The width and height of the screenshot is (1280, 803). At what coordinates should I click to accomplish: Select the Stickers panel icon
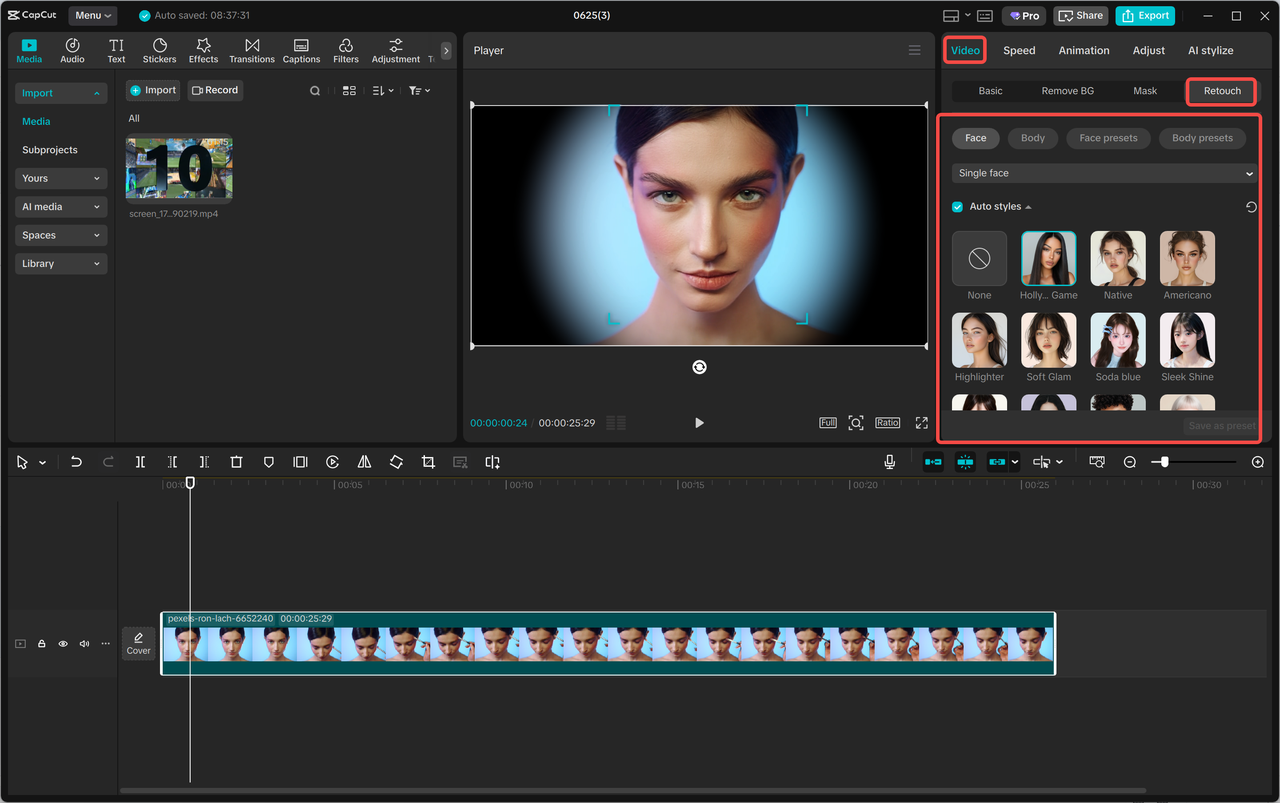(x=159, y=50)
